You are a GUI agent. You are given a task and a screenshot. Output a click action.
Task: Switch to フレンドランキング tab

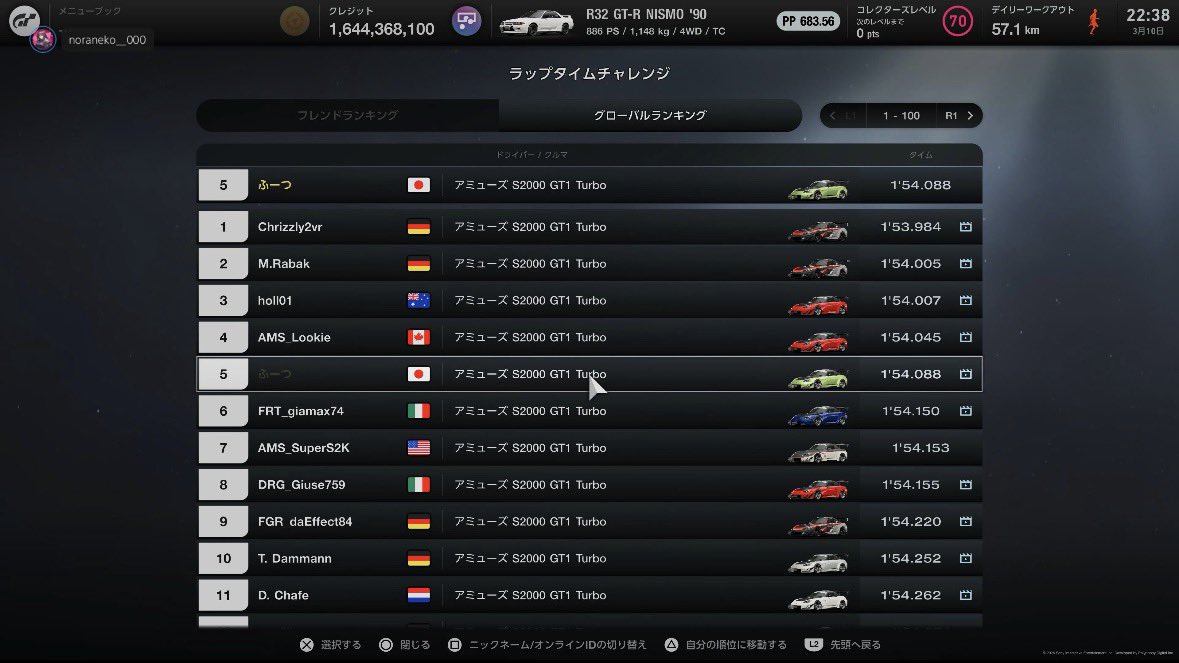347,115
